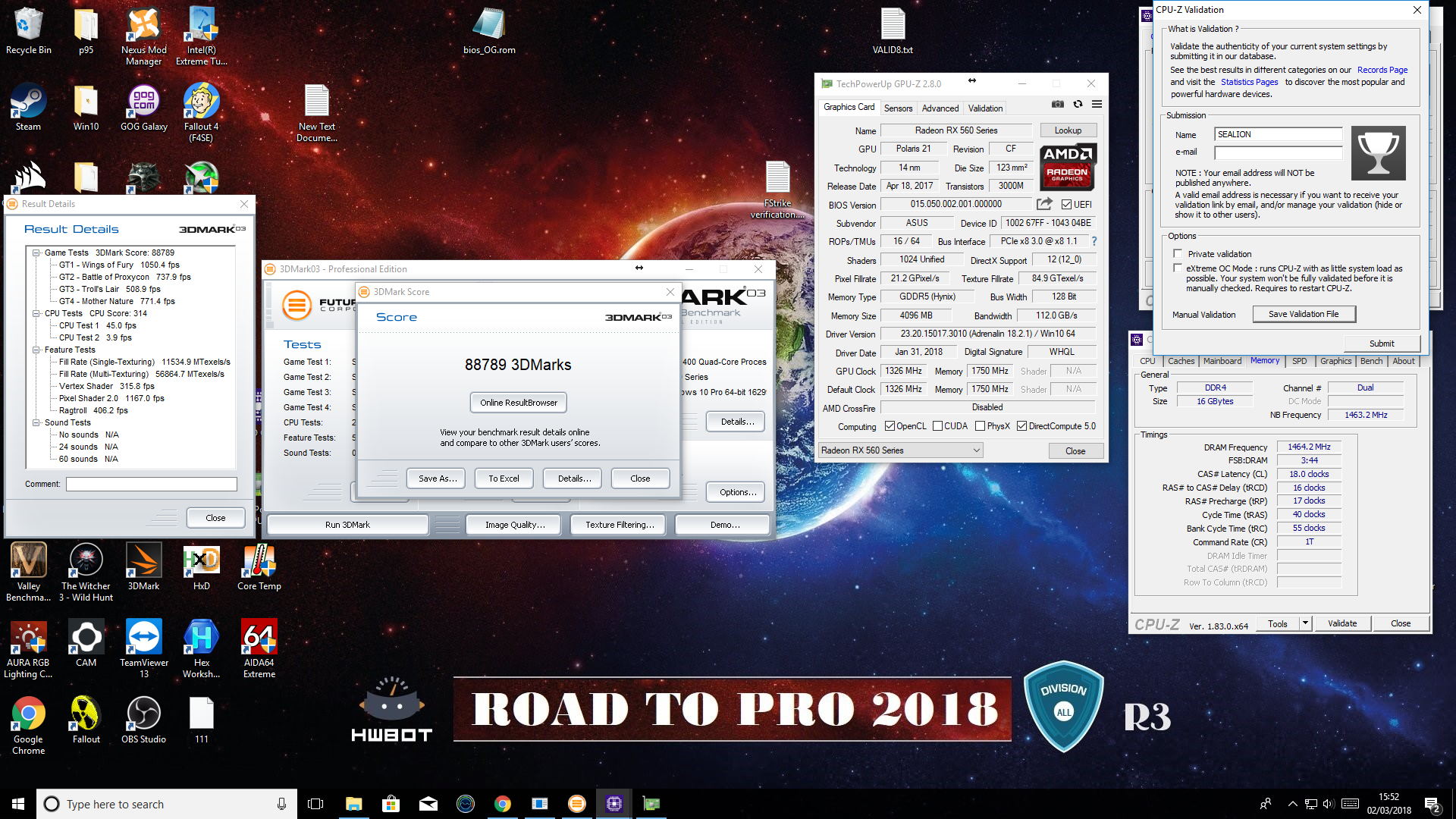Toggle DirectCompute 5.0 checkbox

[x=1021, y=426]
